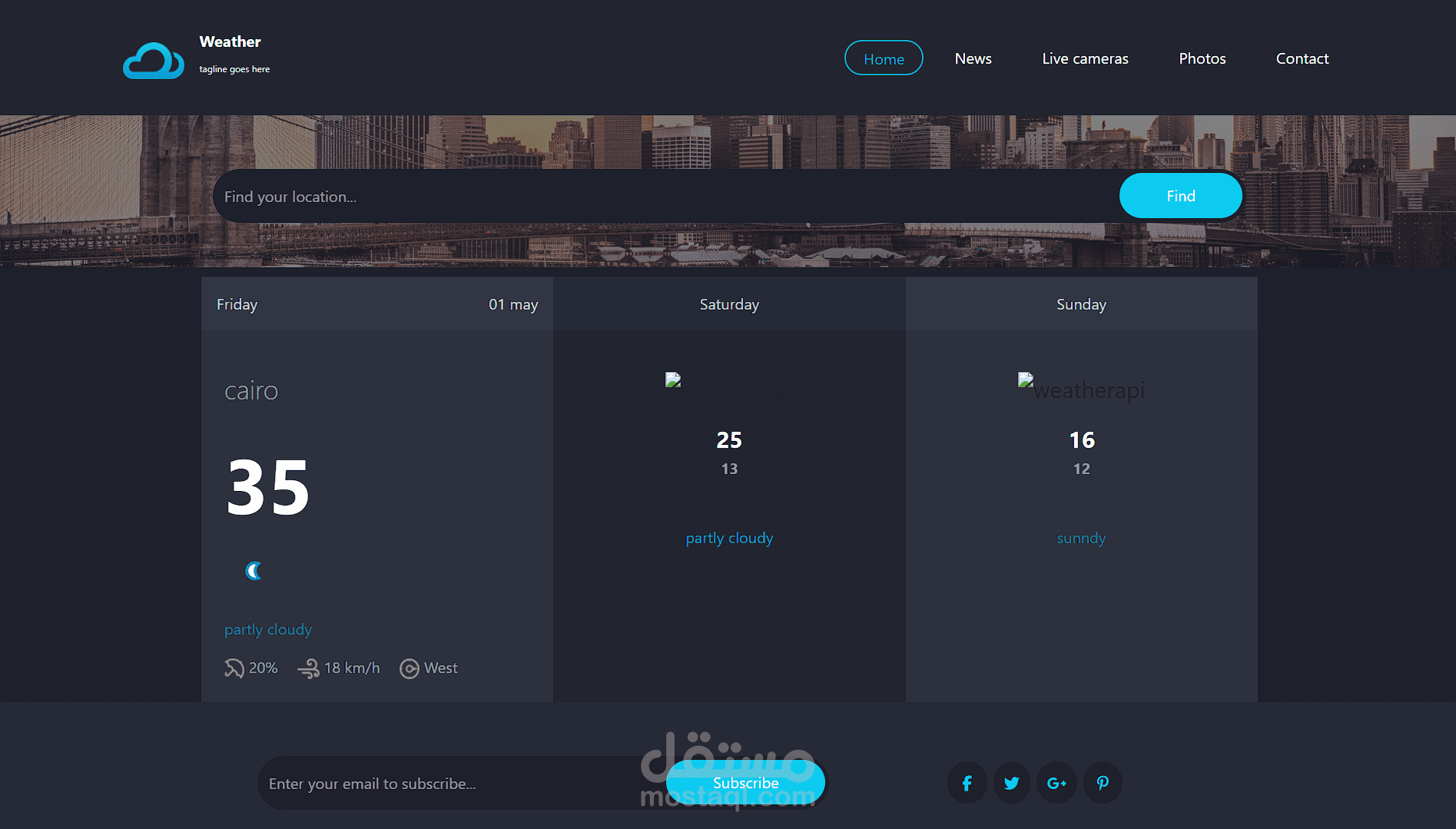Navigate to the Contact page
Viewport: 1456px width, 829px height.
[1302, 58]
